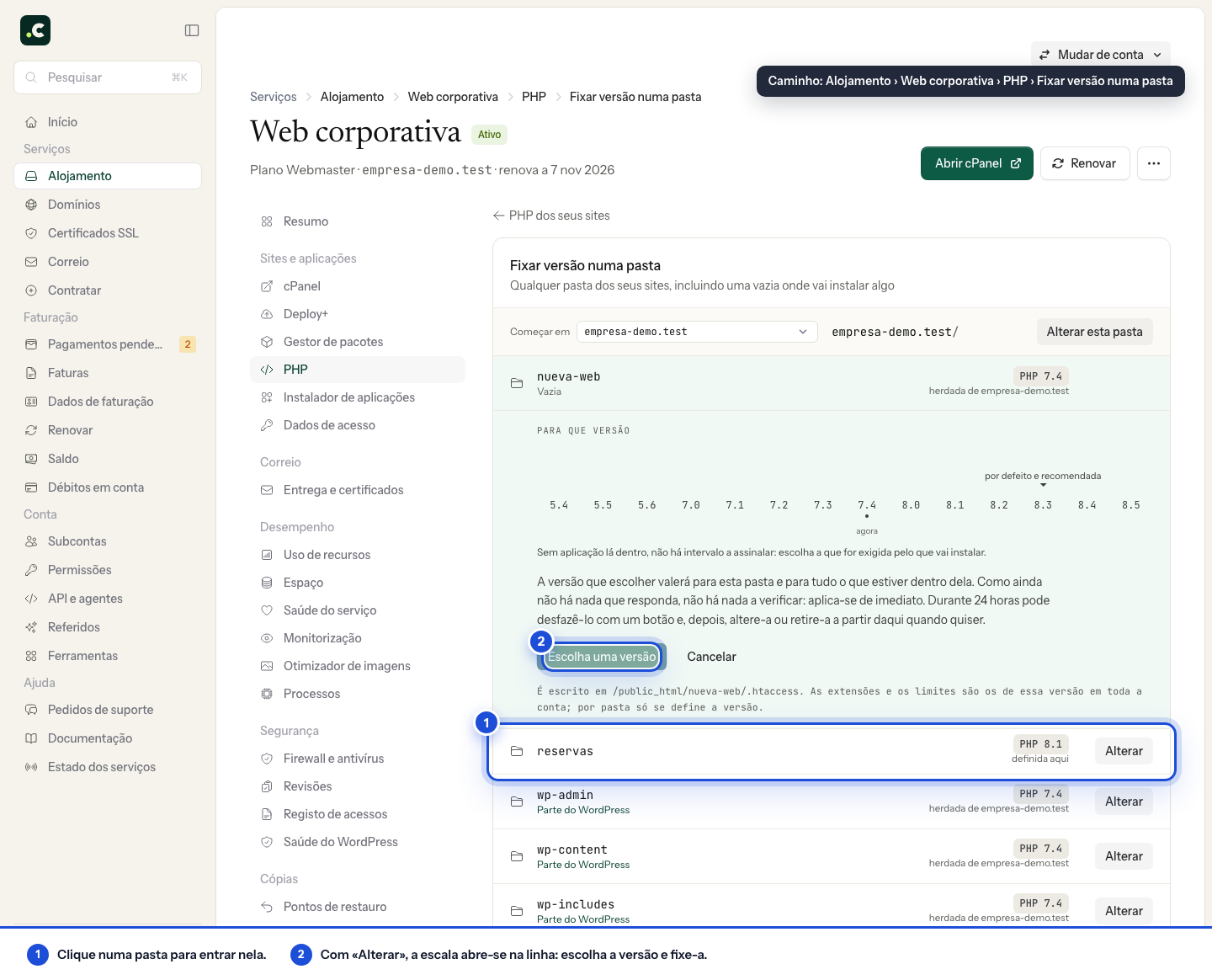
Task: Open Instalador de aplicações menu item
Action: pyautogui.click(x=358, y=397)
